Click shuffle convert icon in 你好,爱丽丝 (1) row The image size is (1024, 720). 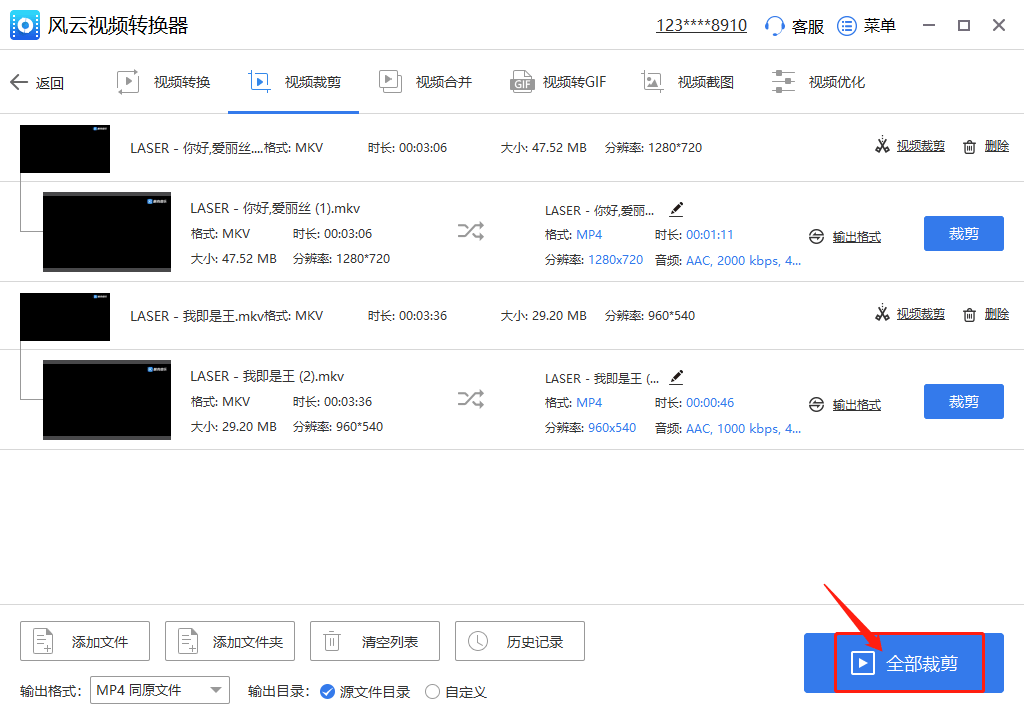click(x=471, y=231)
